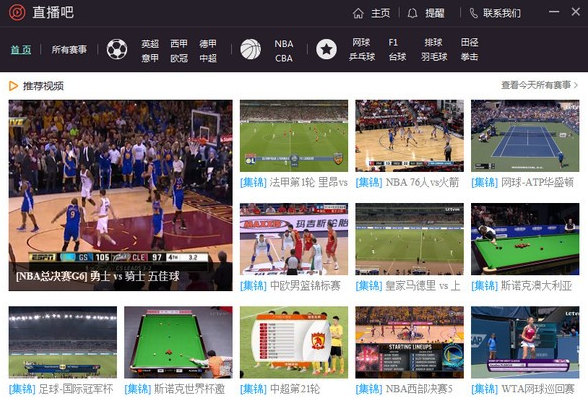Screen dimensions: 588x403
Task: Open the 中超 league category
Action: click(x=208, y=58)
